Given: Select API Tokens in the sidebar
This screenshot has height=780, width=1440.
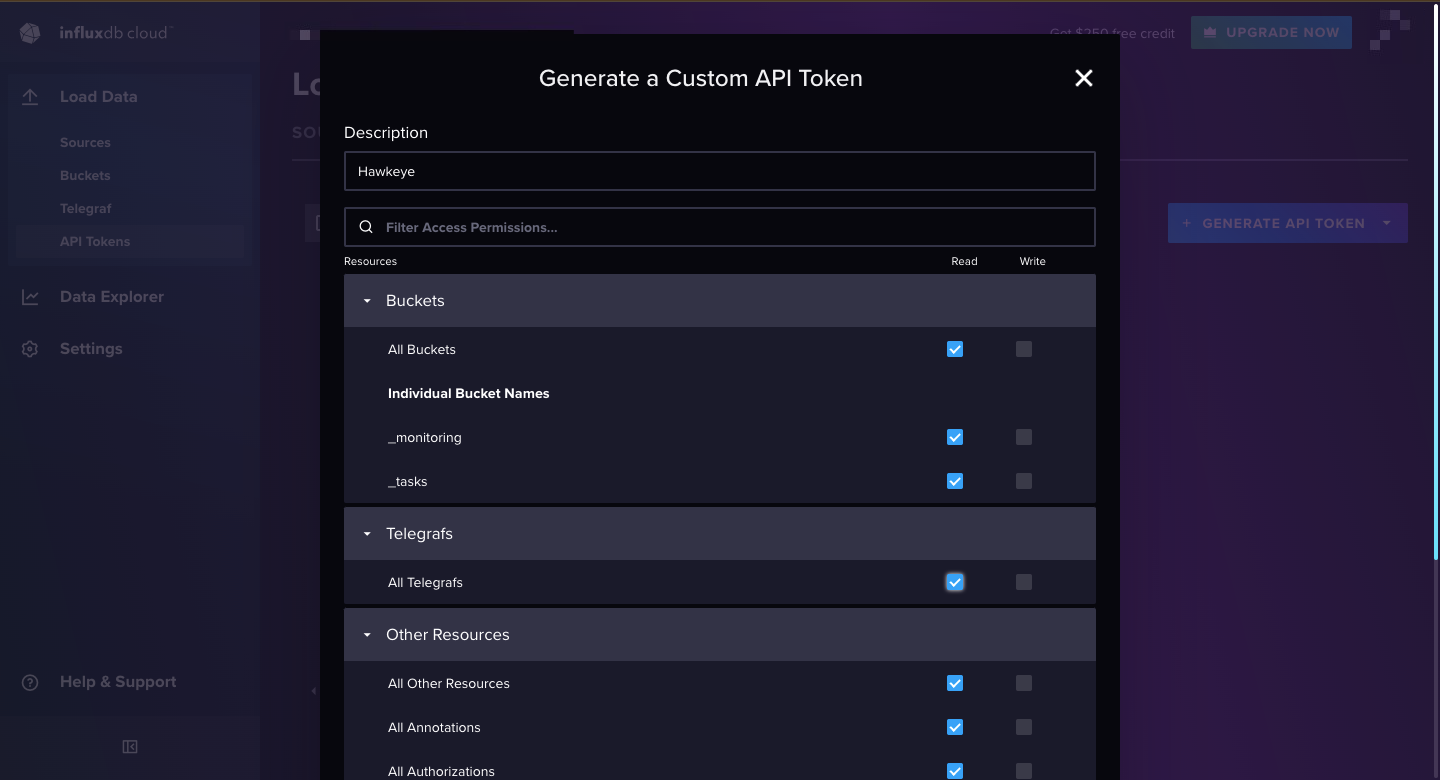Looking at the screenshot, I should point(96,241).
